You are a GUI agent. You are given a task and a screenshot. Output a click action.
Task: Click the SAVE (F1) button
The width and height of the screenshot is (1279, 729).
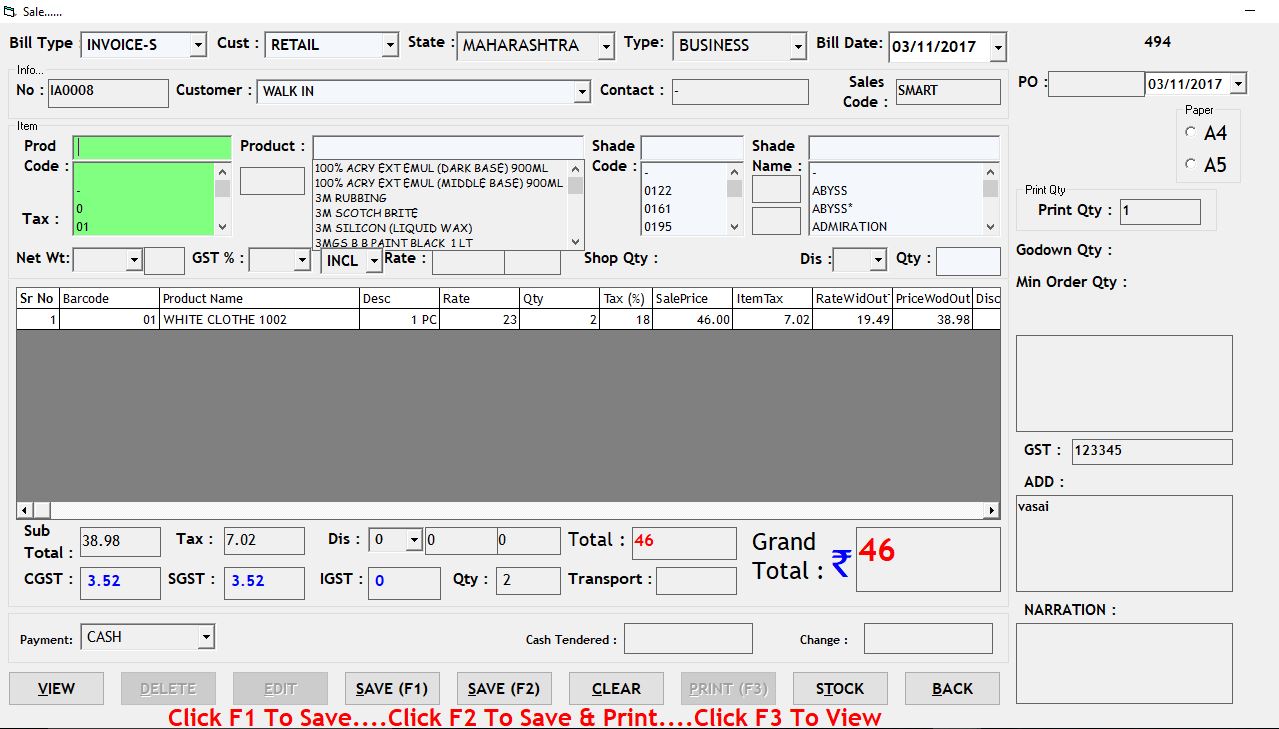392,689
